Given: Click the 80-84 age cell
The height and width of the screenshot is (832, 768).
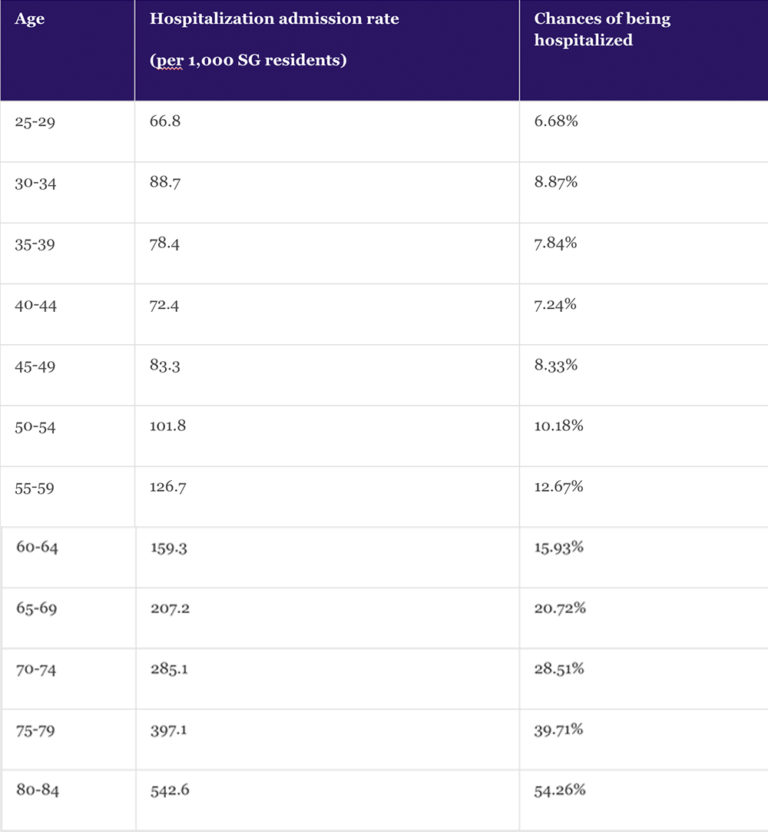Looking at the screenshot, I should tap(38, 791).
